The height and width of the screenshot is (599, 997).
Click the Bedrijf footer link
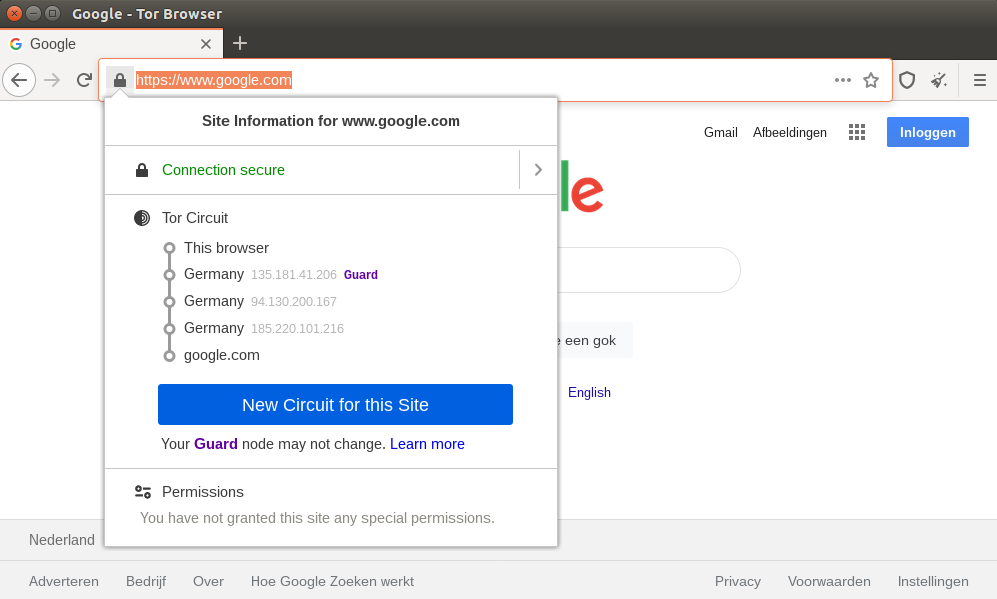pyautogui.click(x=146, y=581)
